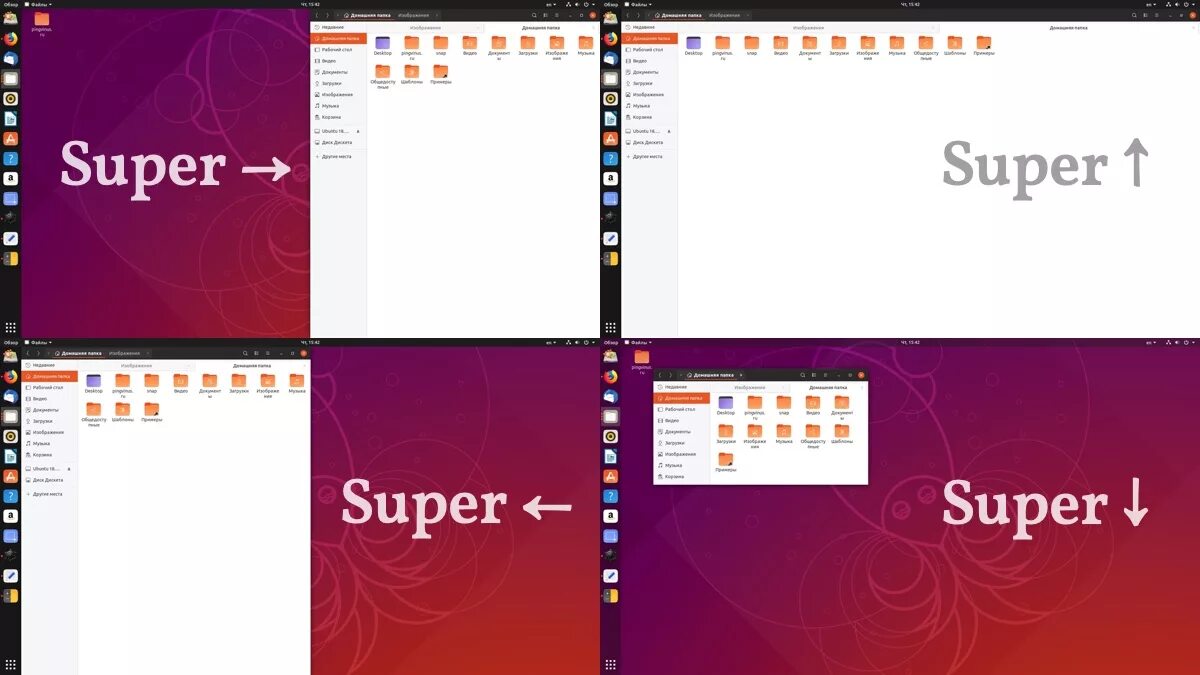This screenshot has height=675, width=1200.
Task: Open Rhythmbox in the Super → screenshot dock
Action: (x=10, y=99)
